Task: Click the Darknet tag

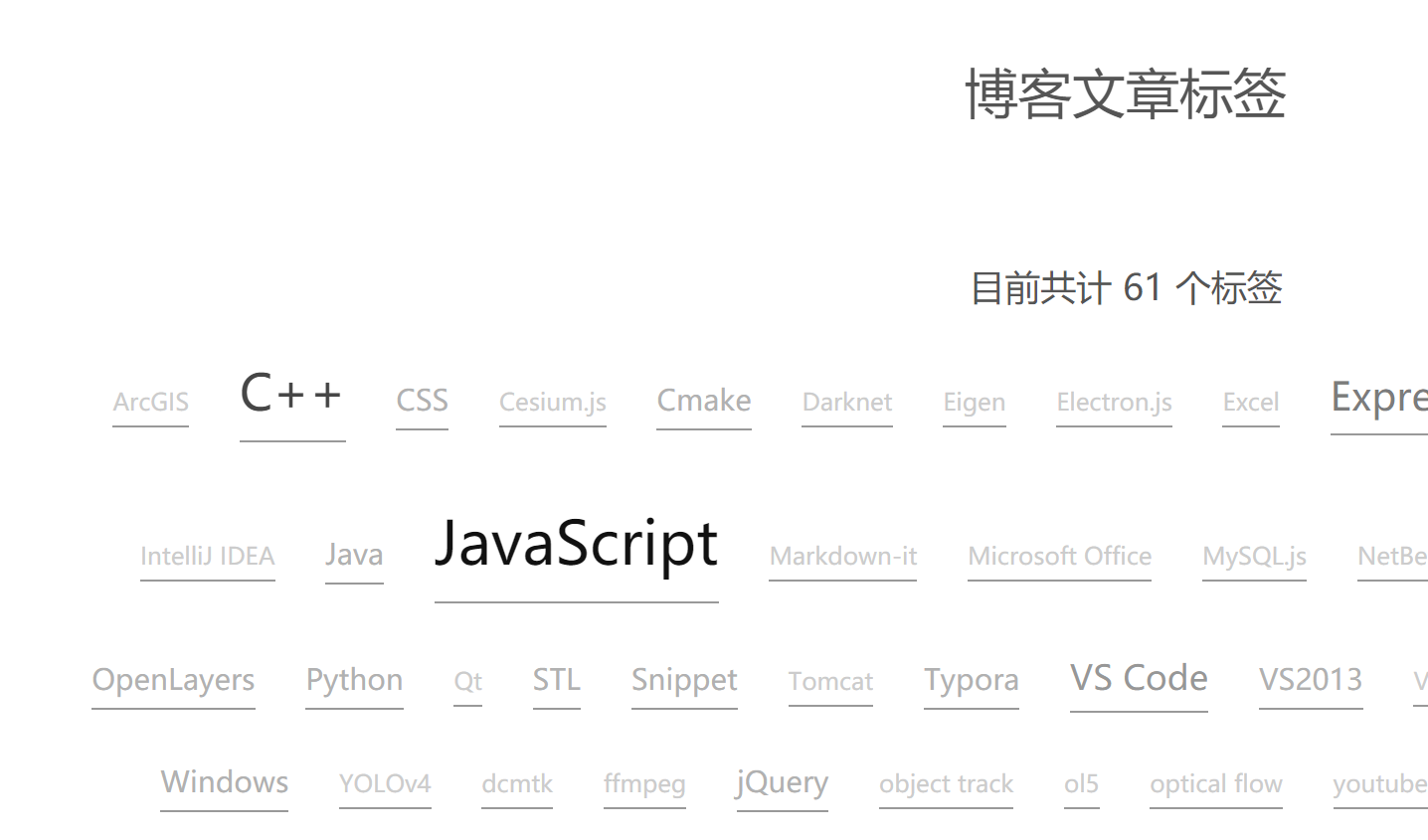Action: 846,403
